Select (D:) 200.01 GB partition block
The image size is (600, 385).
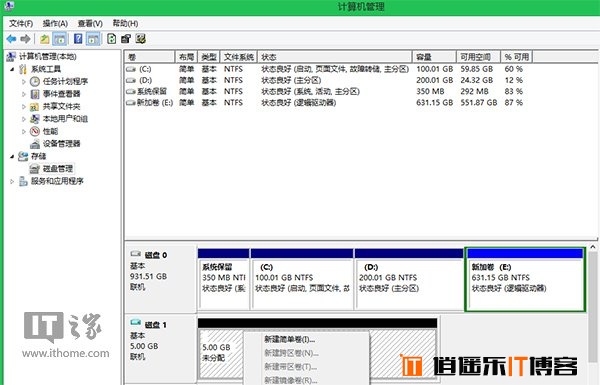click(409, 279)
